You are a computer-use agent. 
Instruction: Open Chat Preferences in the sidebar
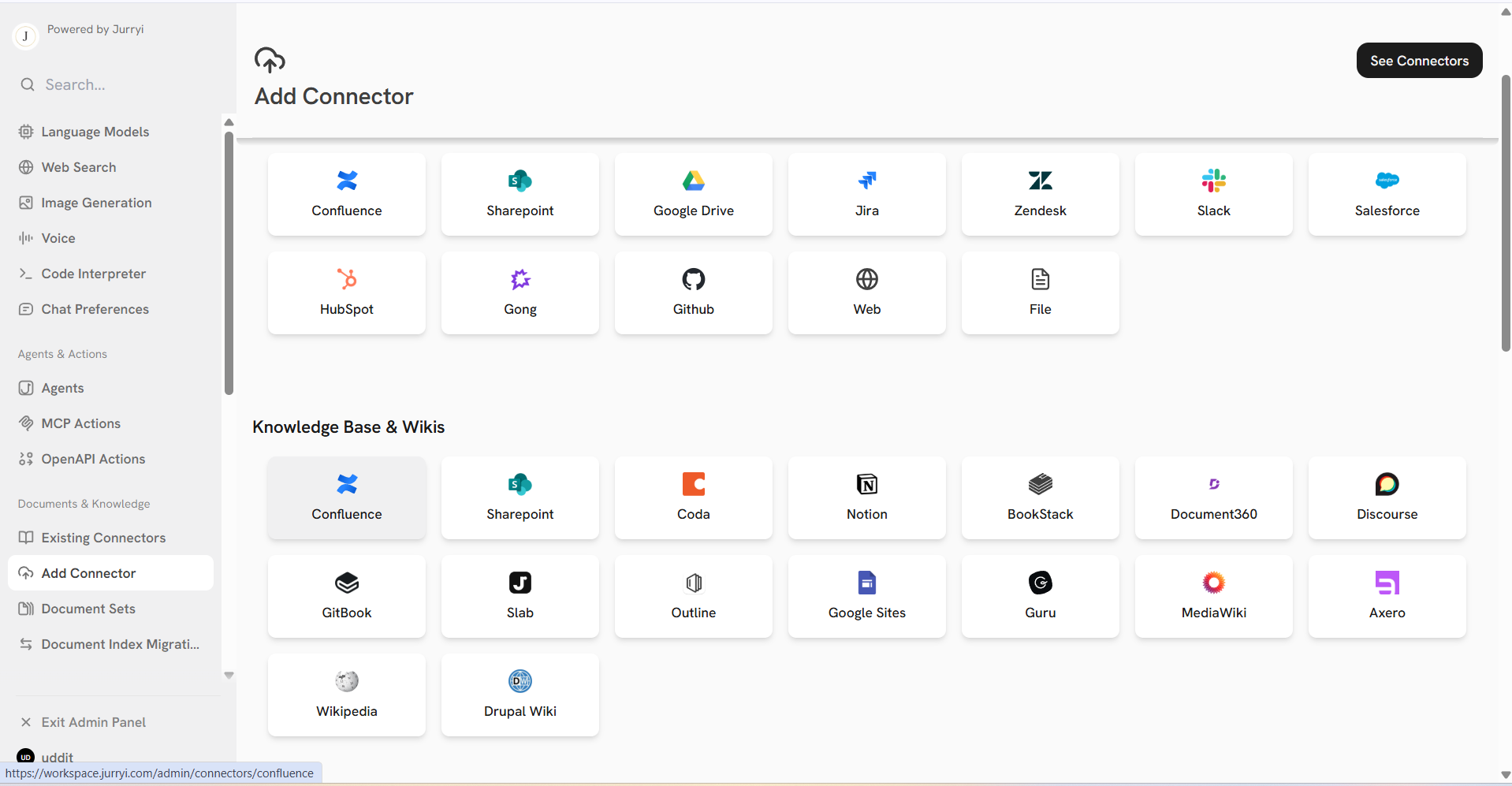(x=110, y=309)
